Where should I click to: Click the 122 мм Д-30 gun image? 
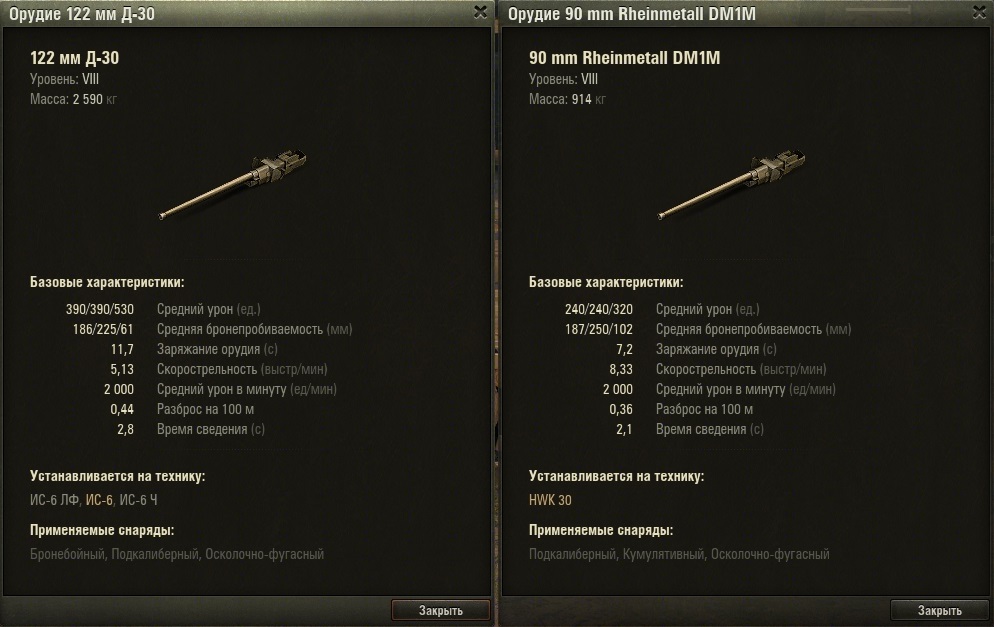pyautogui.click(x=232, y=184)
